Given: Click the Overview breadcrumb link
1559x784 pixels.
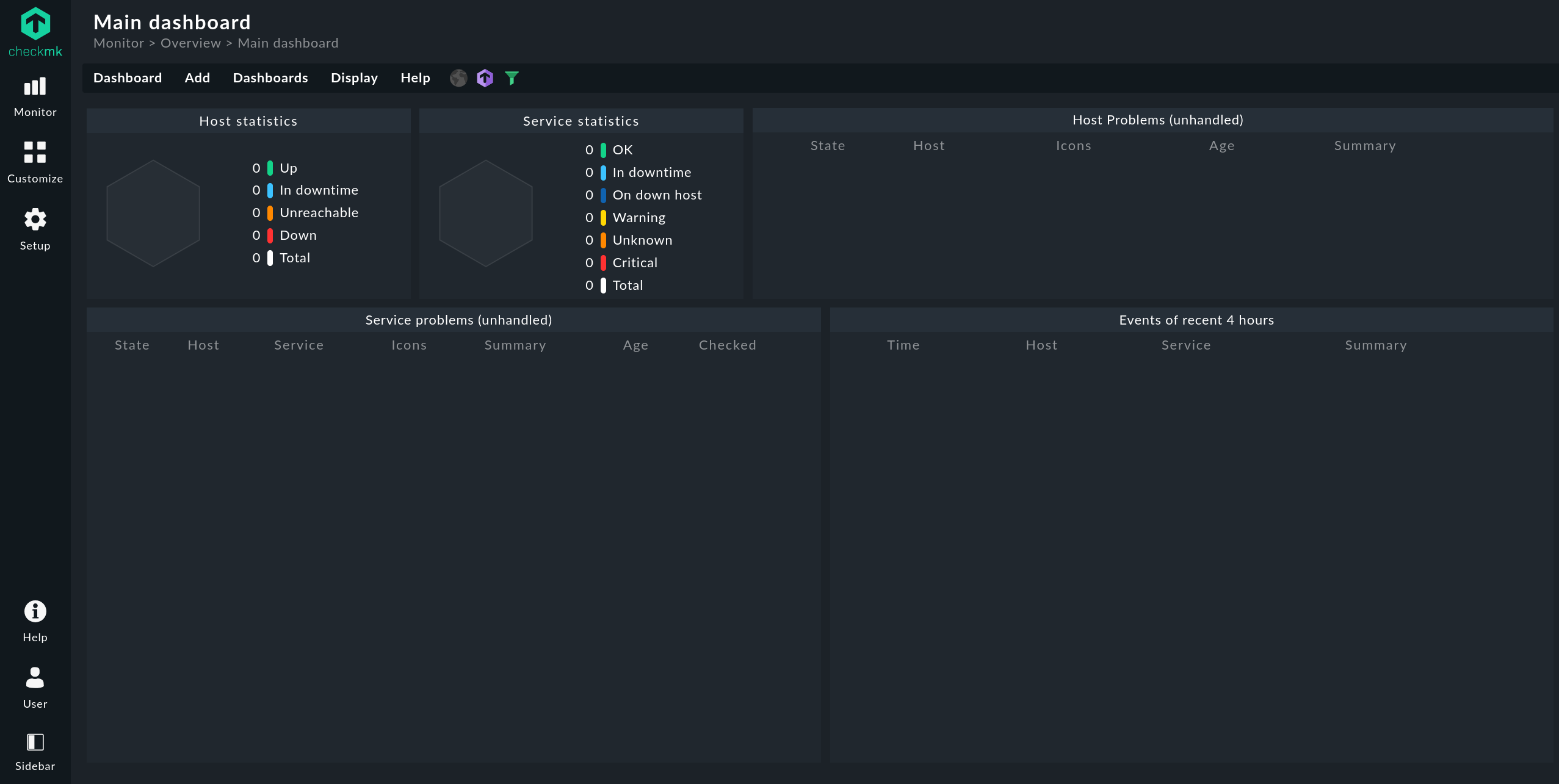Looking at the screenshot, I should tap(190, 43).
